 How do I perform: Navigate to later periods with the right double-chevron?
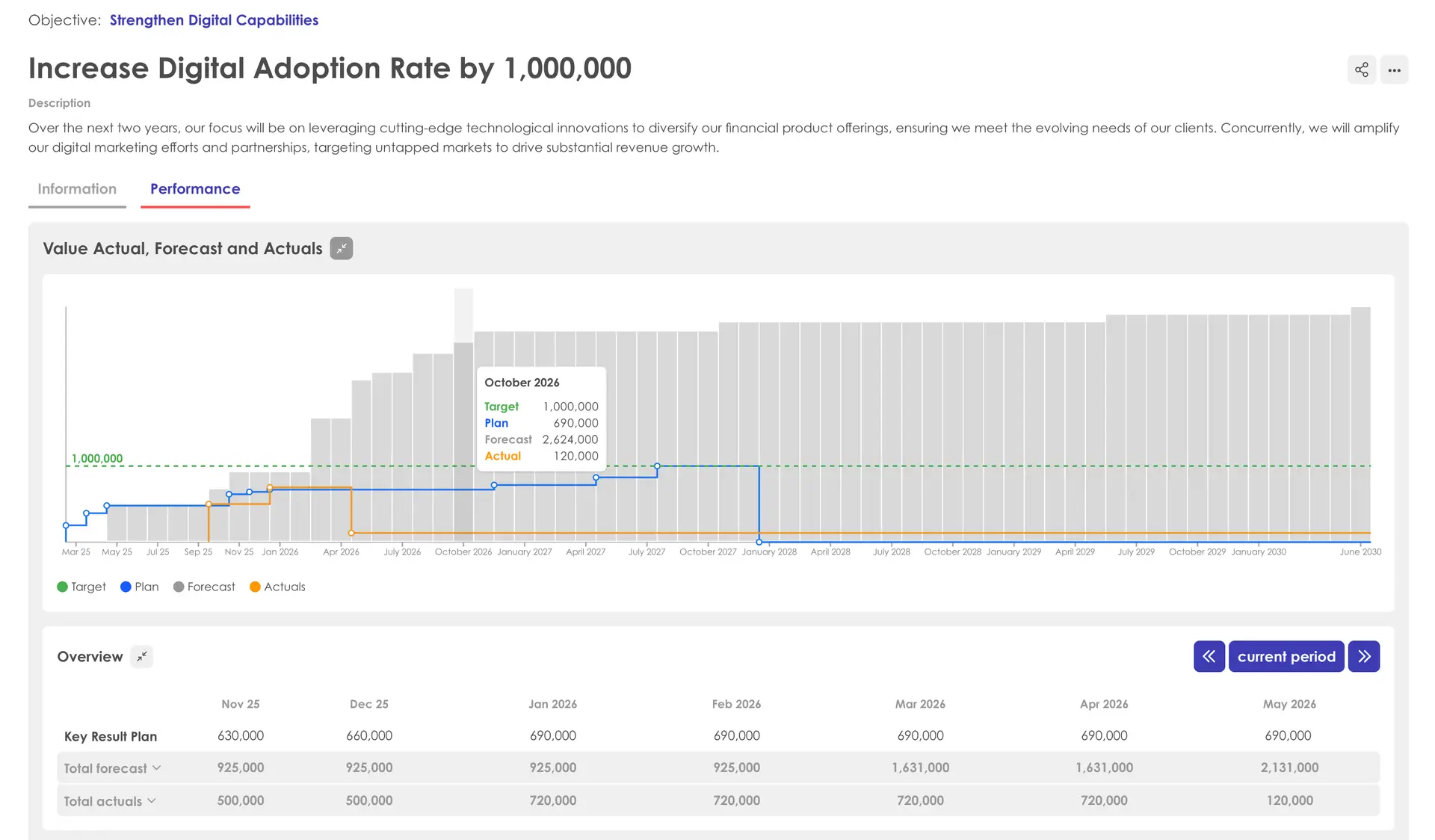click(x=1365, y=656)
